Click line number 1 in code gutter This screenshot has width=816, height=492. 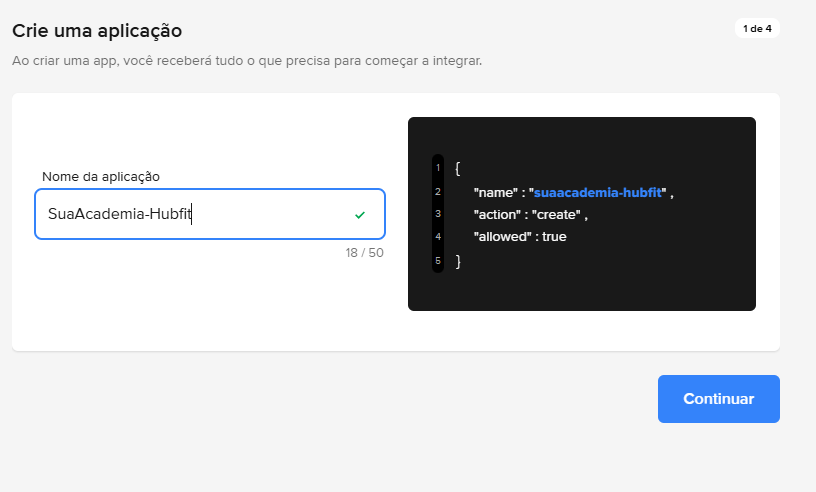point(438,168)
